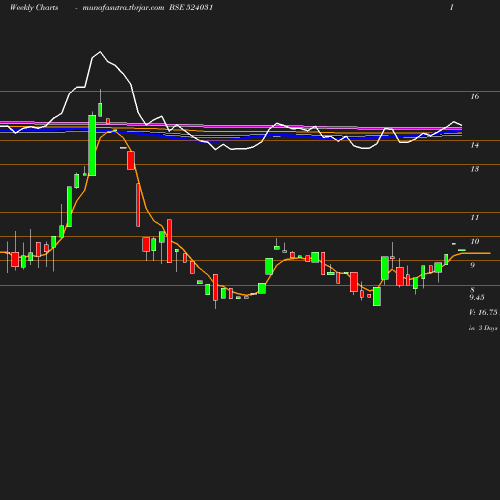Click the volume reading 'V: 16.75'
The width and height of the screenshot is (500, 500).
point(483,312)
